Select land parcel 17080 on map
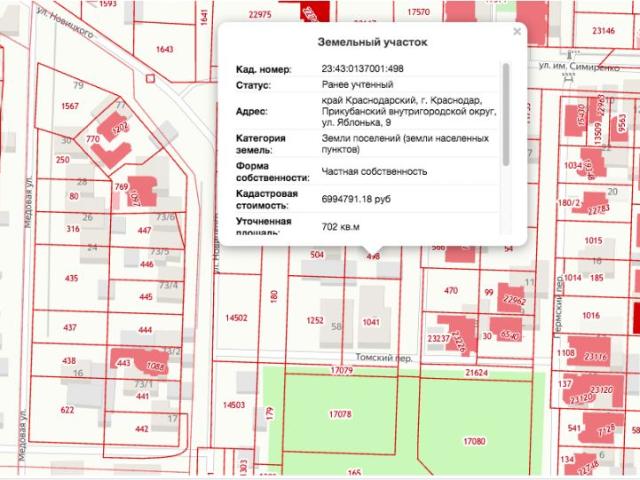The width and height of the screenshot is (640, 480). click(474, 441)
